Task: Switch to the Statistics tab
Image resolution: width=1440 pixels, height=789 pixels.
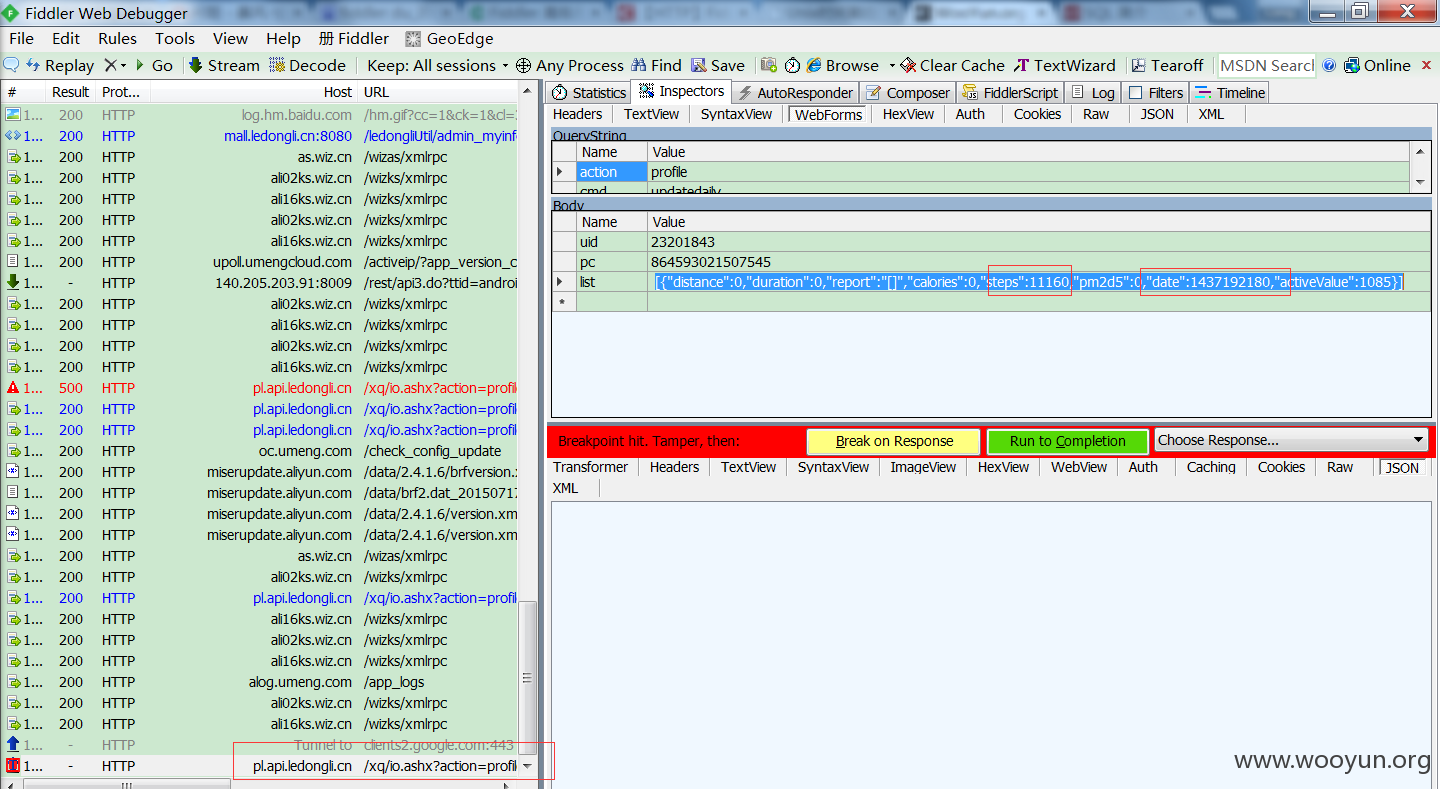Action: [589, 92]
